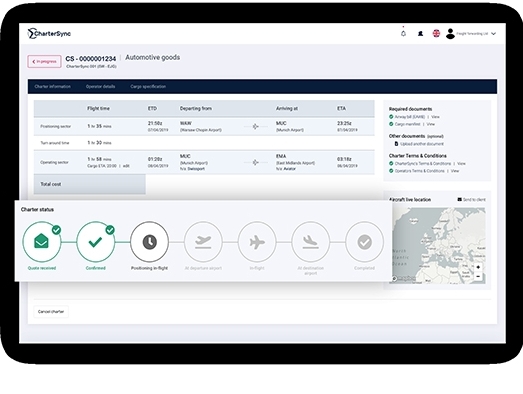Click the Completed status icon
The image size is (523, 394).
click(x=365, y=242)
